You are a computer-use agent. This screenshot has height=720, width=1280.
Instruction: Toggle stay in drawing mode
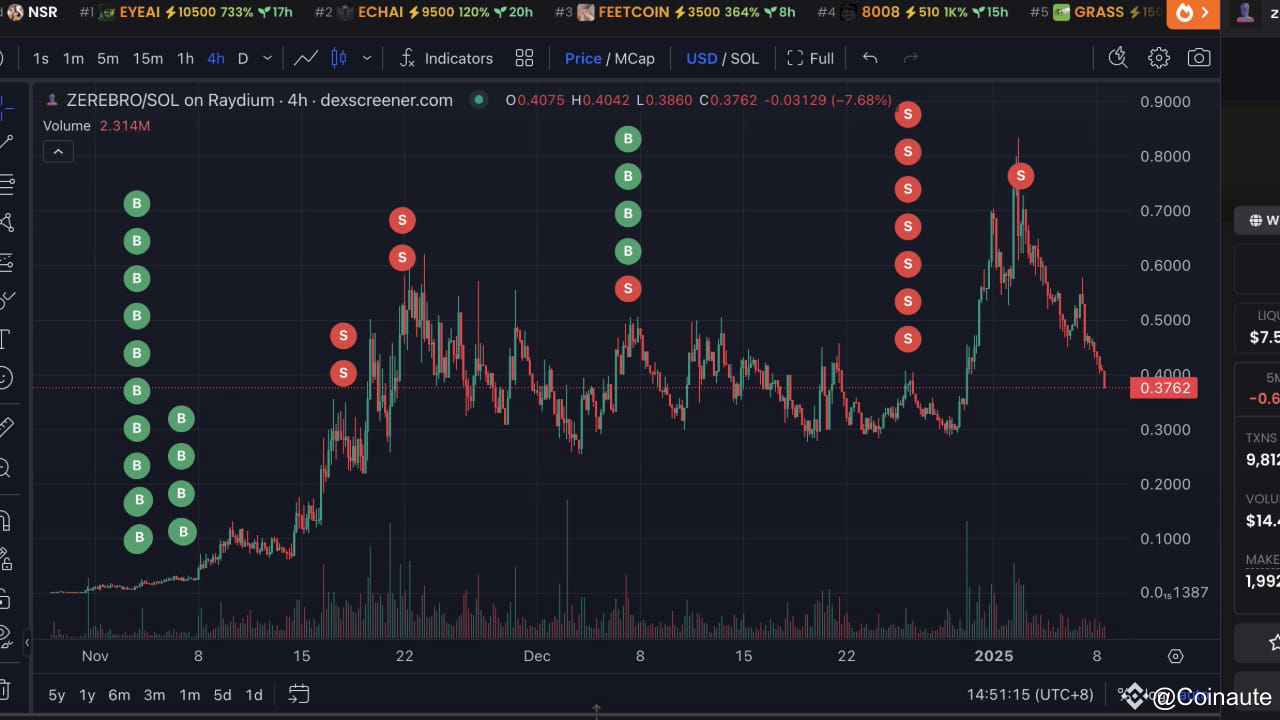pyautogui.click(x=6, y=559)
